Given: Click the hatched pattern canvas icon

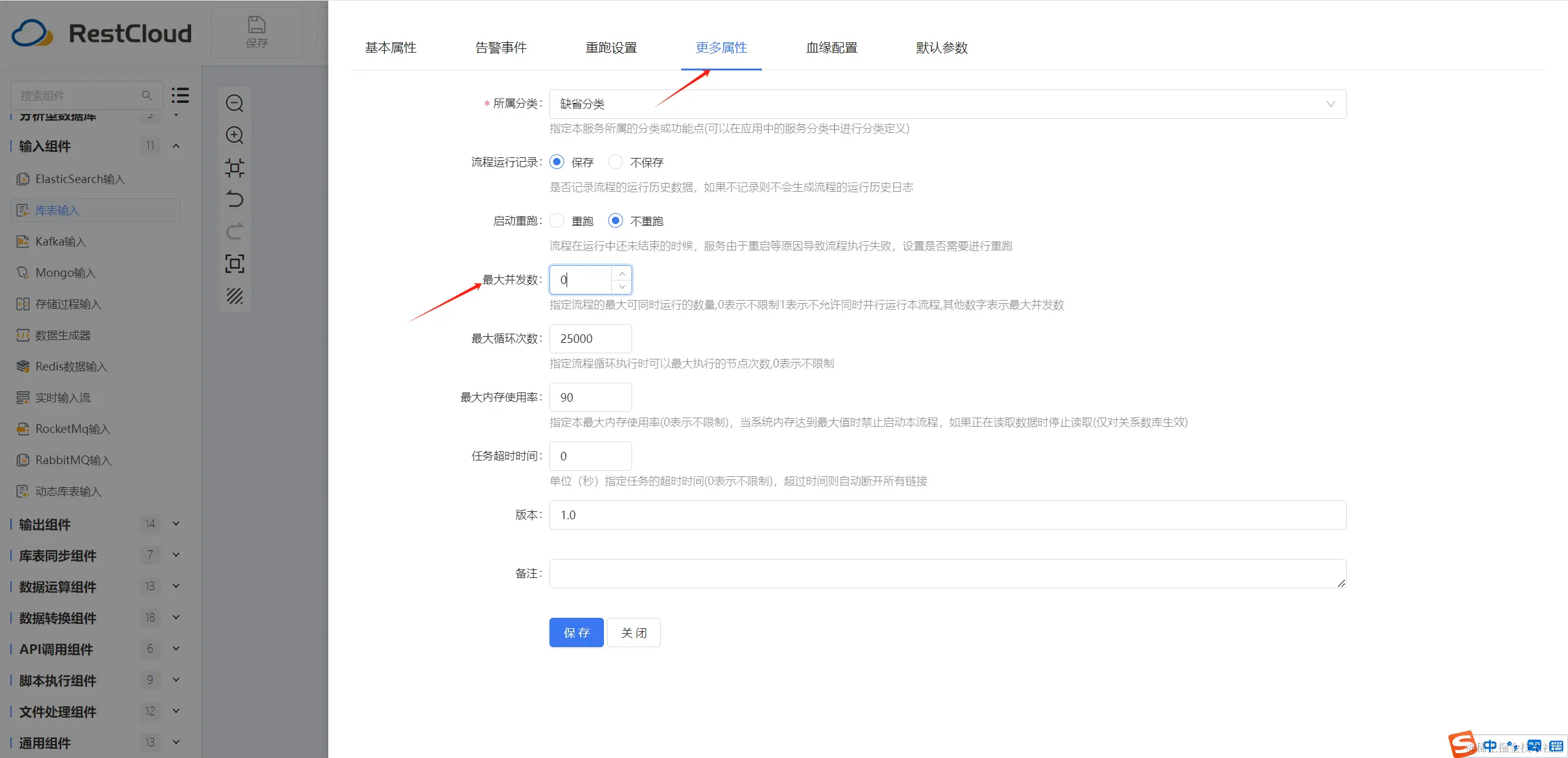Looking at the screenshot, I should (x=235, y=296).
